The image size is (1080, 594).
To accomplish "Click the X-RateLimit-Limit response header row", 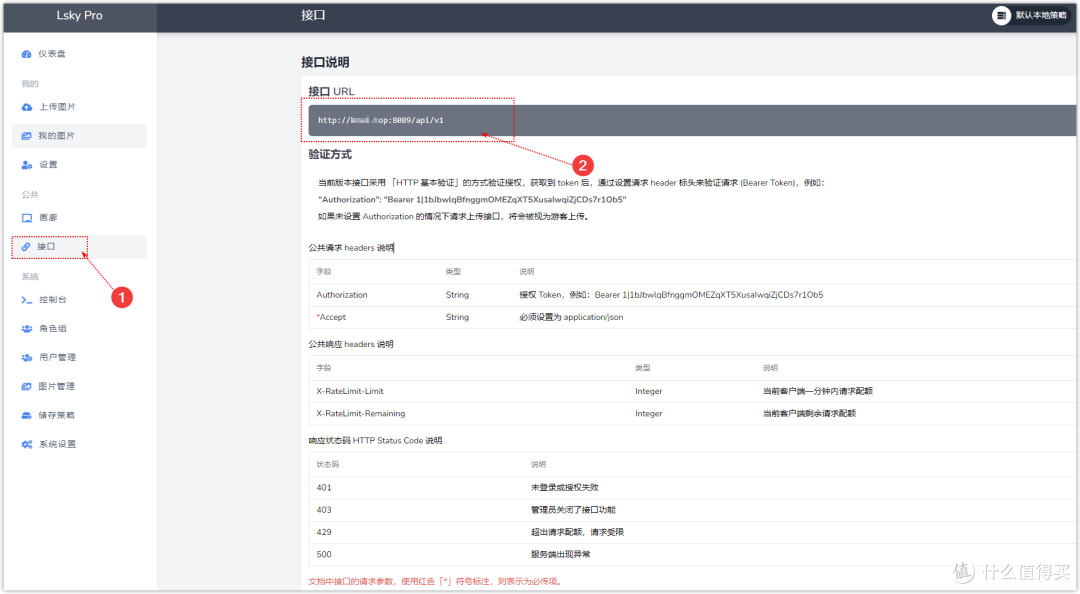I will (x=690, y=391).
